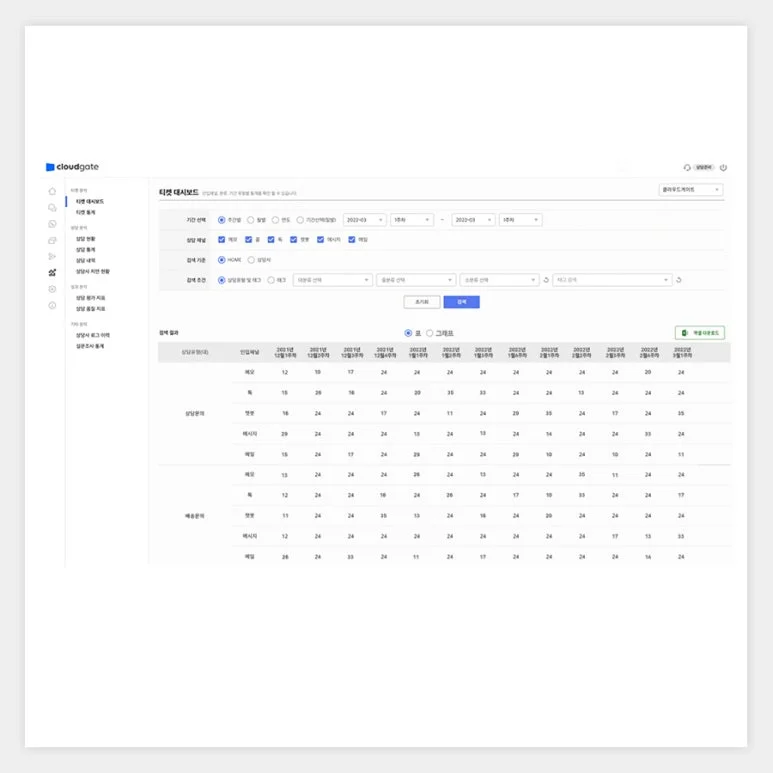The height and width of the screenshot is (773, 773).
Task: Open 상담사 로그 이력 in the side menu
Action: 93,335
